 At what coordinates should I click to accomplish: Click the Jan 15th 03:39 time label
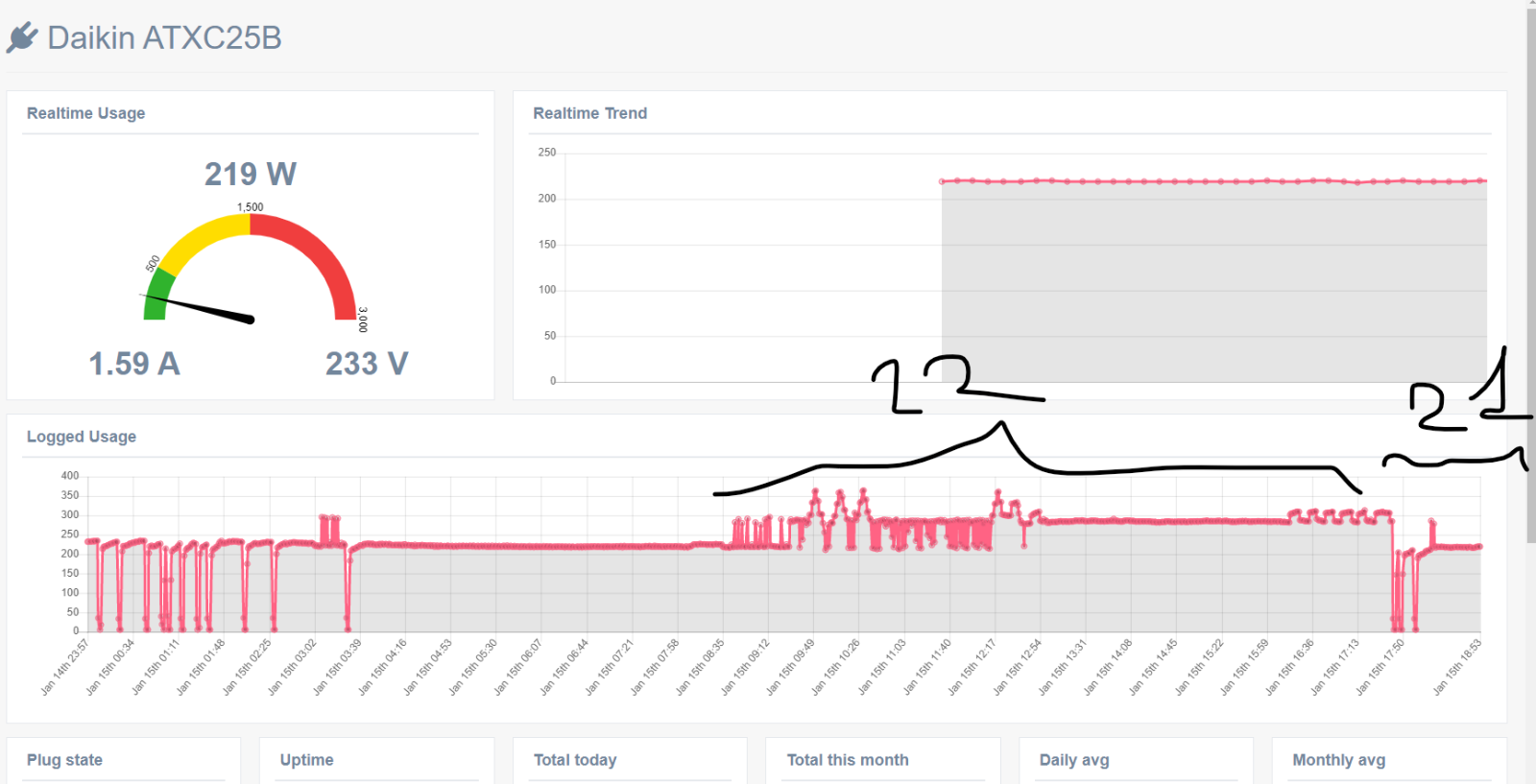pos(338,666)
